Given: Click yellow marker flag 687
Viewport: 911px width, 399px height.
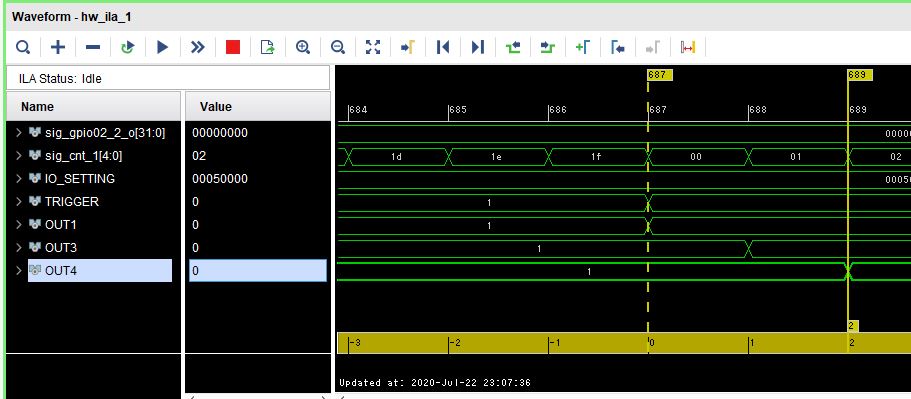Looking at the screenshot, I should [x=659, y=75].
